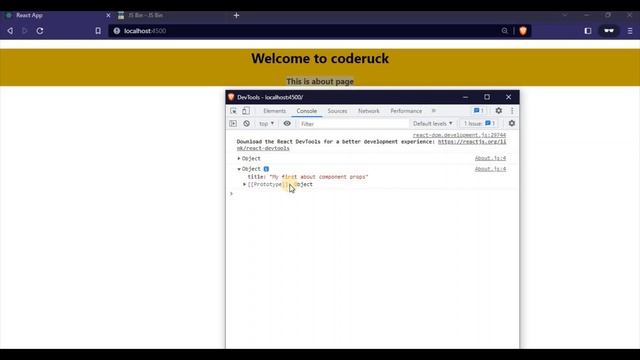Expand the first collapsed Object entry
Screen dimensions: 640x360
point(239,158)
